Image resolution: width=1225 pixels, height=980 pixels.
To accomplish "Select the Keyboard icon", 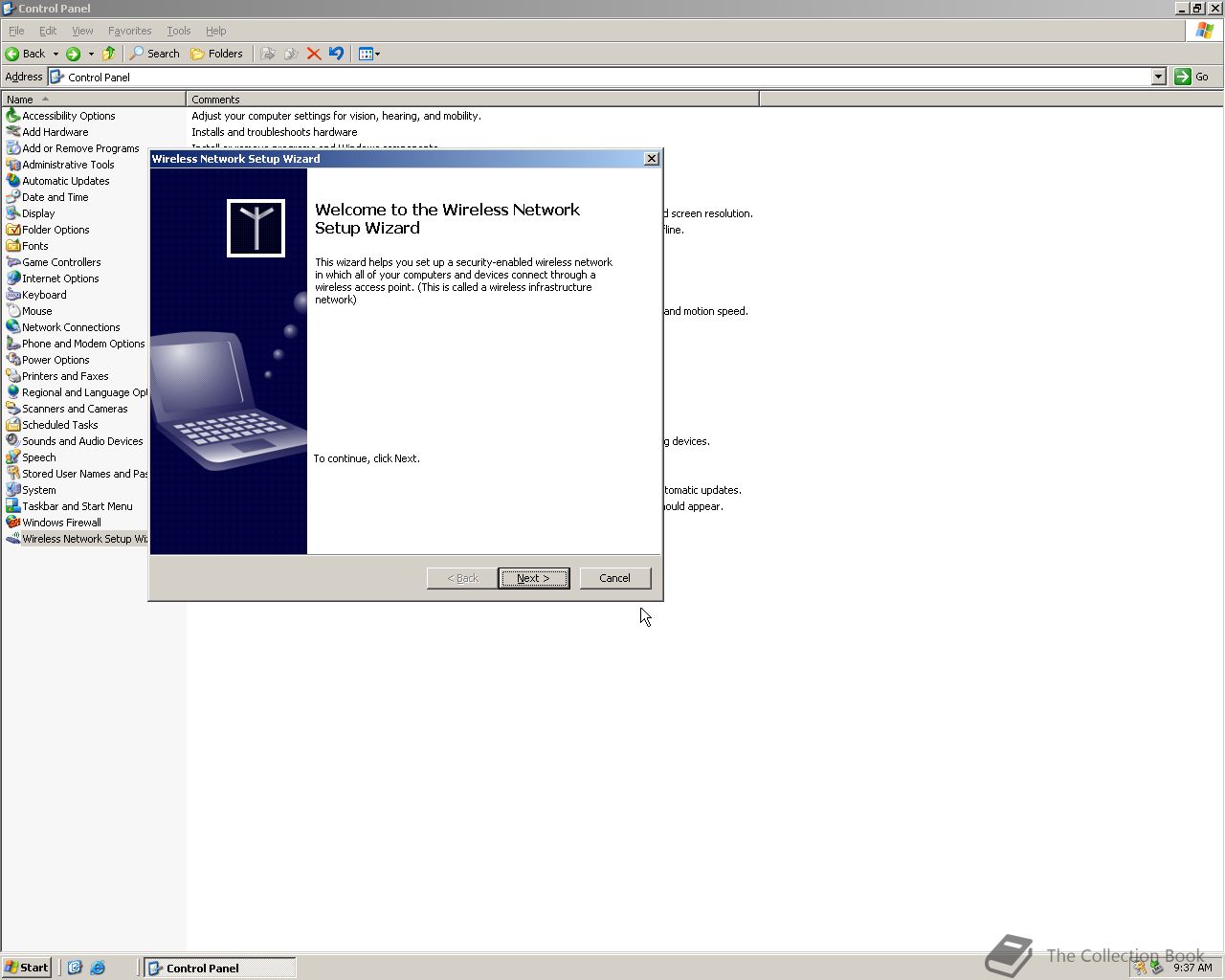I will 13,295.
